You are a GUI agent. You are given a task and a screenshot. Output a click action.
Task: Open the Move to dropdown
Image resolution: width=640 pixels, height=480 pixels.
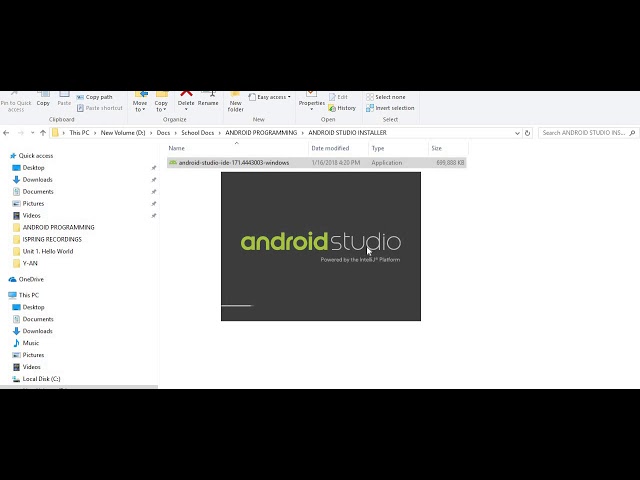[140, 102]
